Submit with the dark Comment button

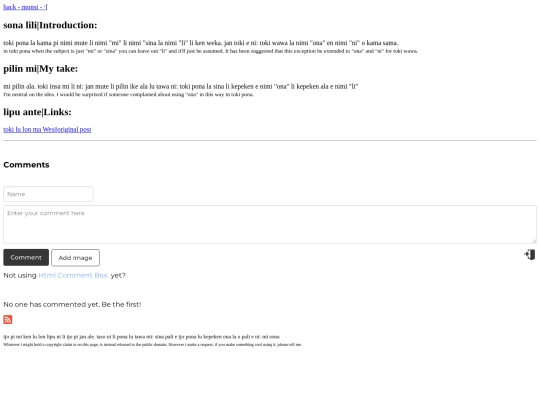26,258
